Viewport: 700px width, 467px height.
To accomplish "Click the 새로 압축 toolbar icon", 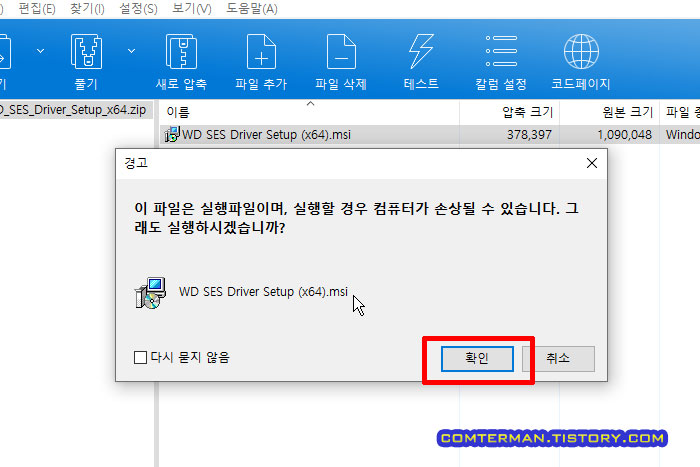I will click(181, 52).
